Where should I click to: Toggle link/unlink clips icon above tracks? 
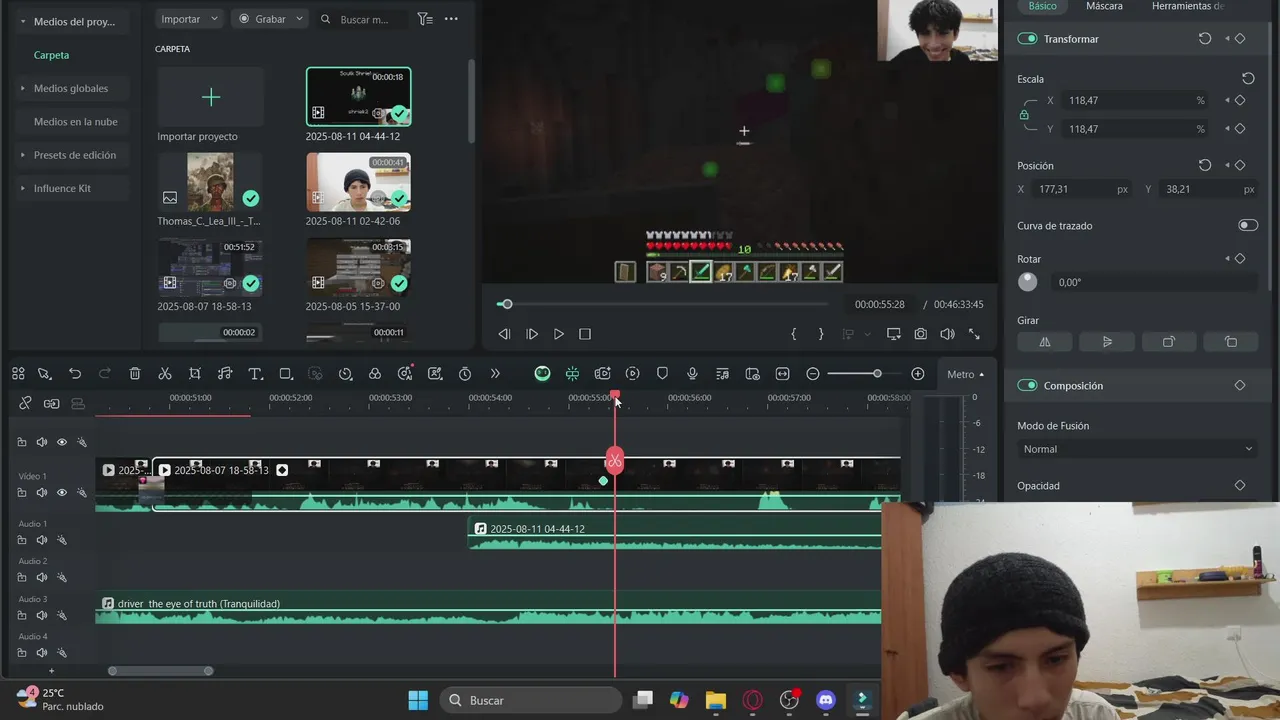pos(25,403)
